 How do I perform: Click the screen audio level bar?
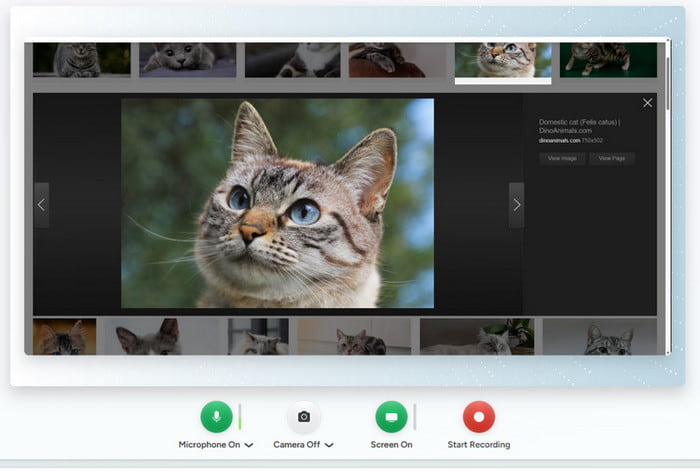(x=415, y=417)
